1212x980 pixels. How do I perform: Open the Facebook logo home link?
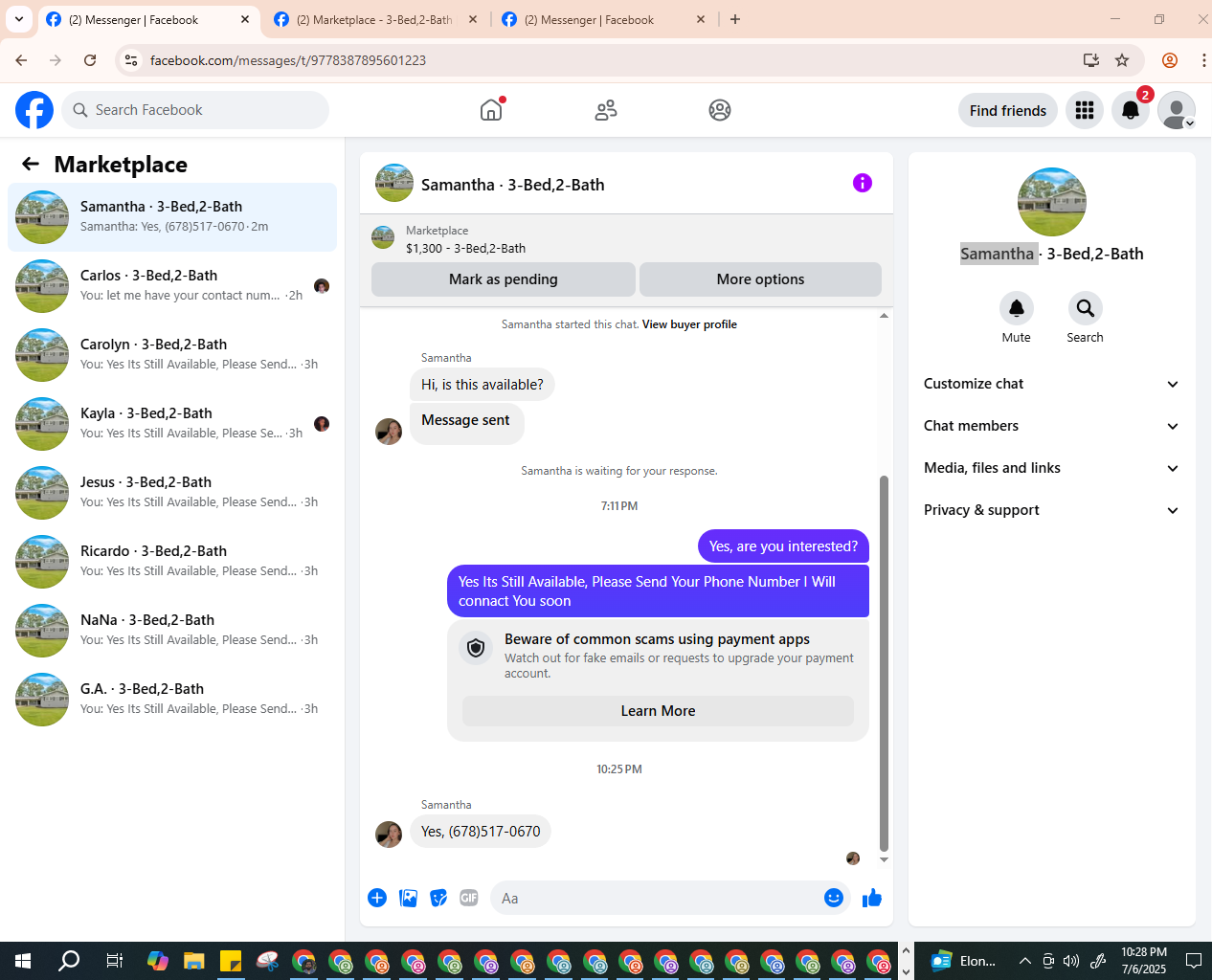coord(34,110)
